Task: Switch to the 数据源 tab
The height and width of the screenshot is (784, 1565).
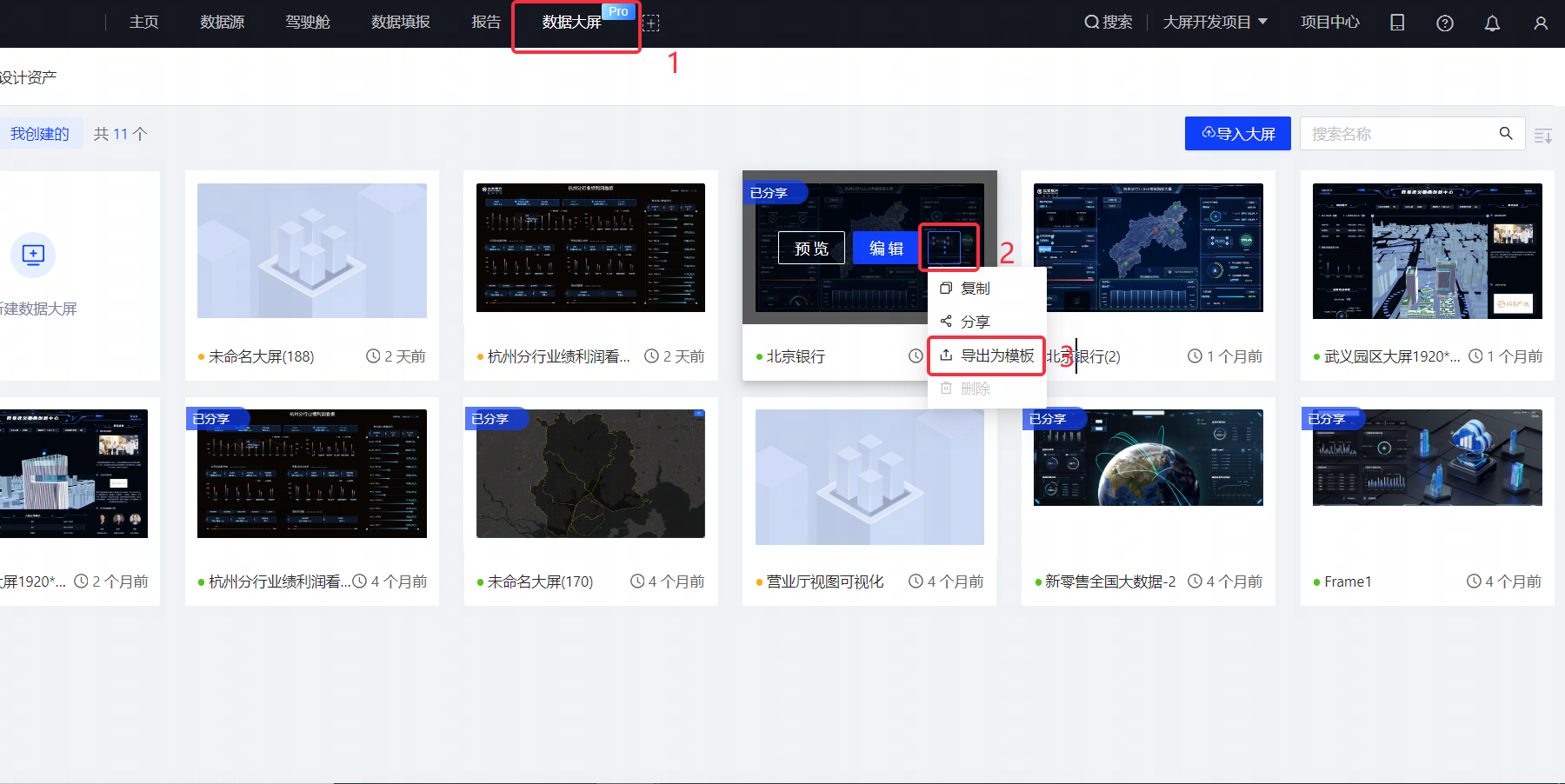Action: 222,22
